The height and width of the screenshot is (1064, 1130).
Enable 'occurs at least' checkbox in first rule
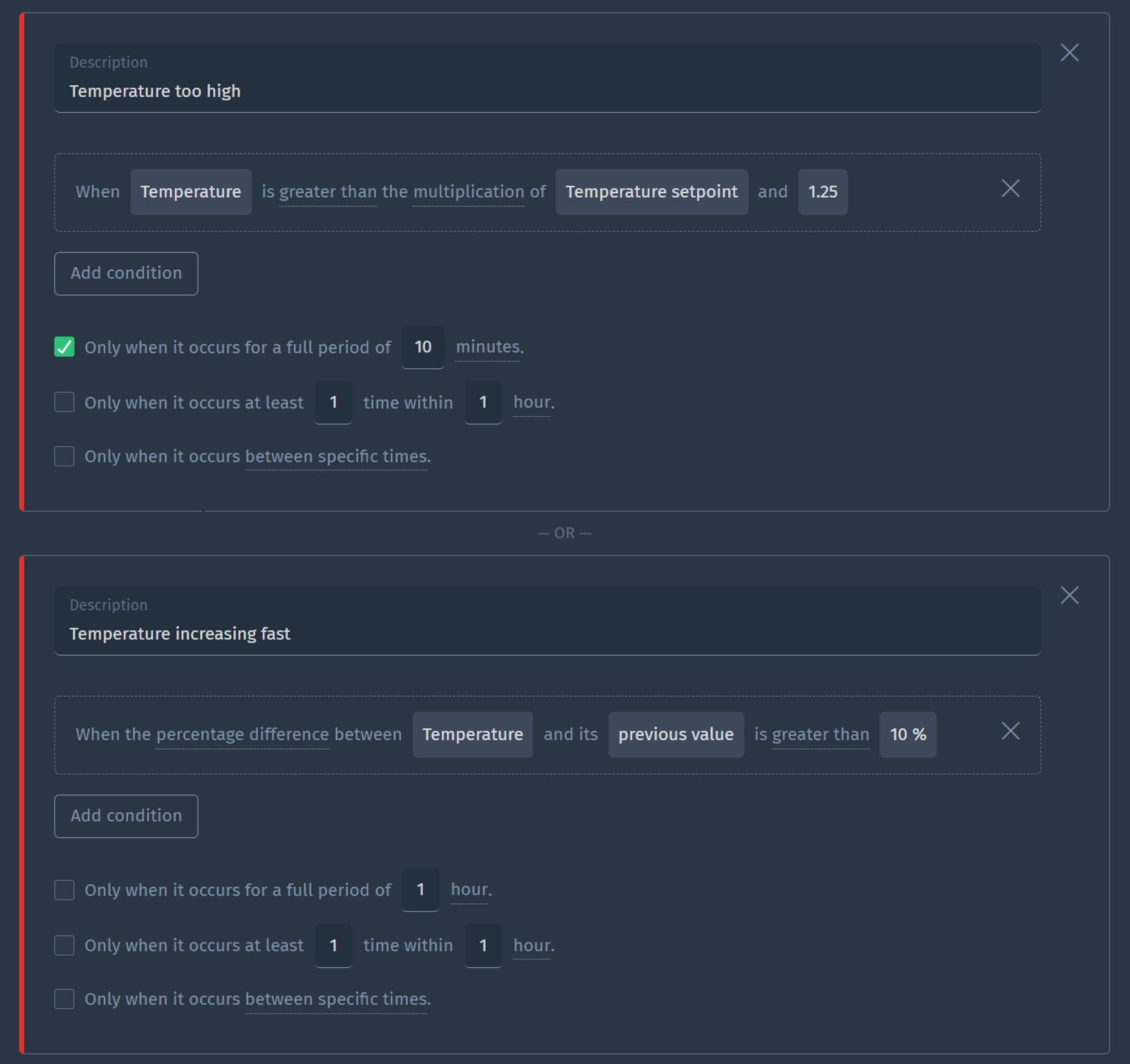click(x=65, y=402)
